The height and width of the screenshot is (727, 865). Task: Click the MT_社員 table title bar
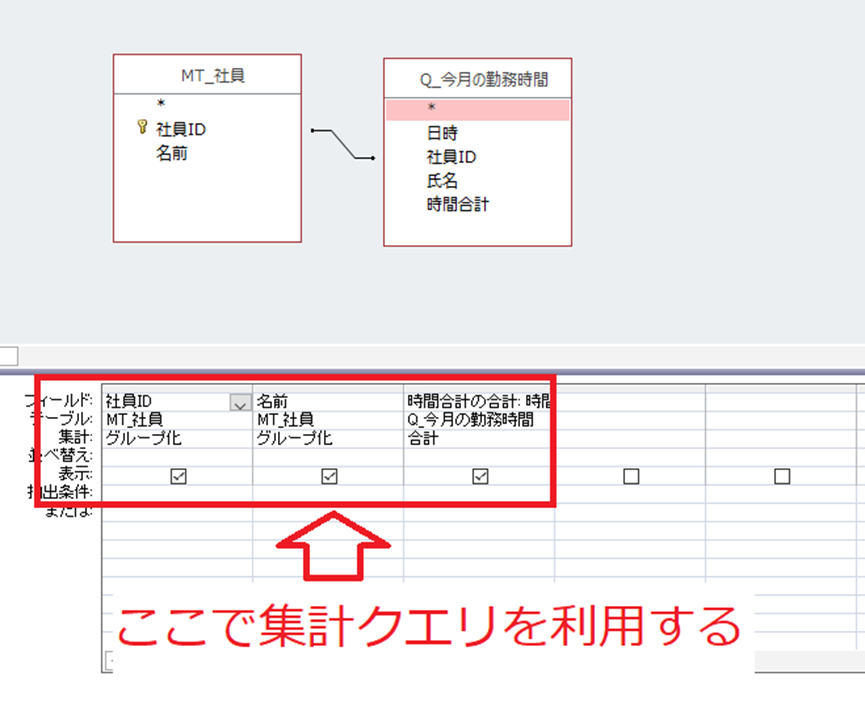(x=207, y=75)
